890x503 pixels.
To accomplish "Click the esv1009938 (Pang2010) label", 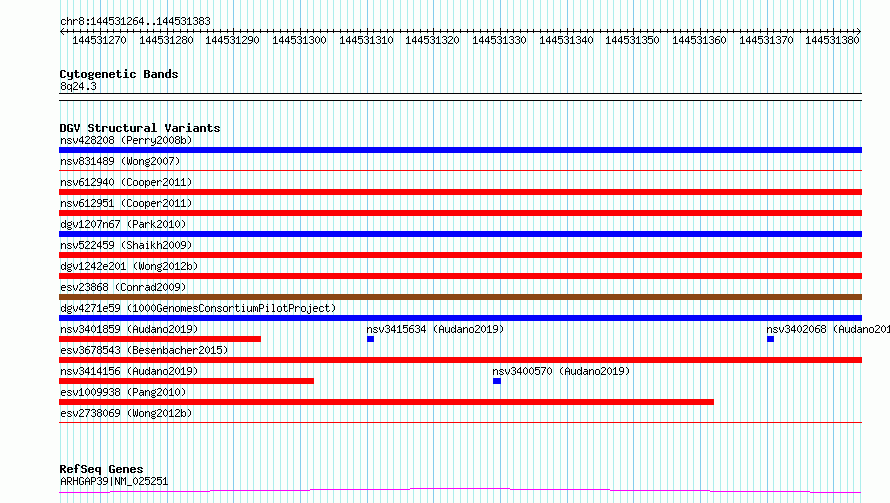I will click(123, 392).
